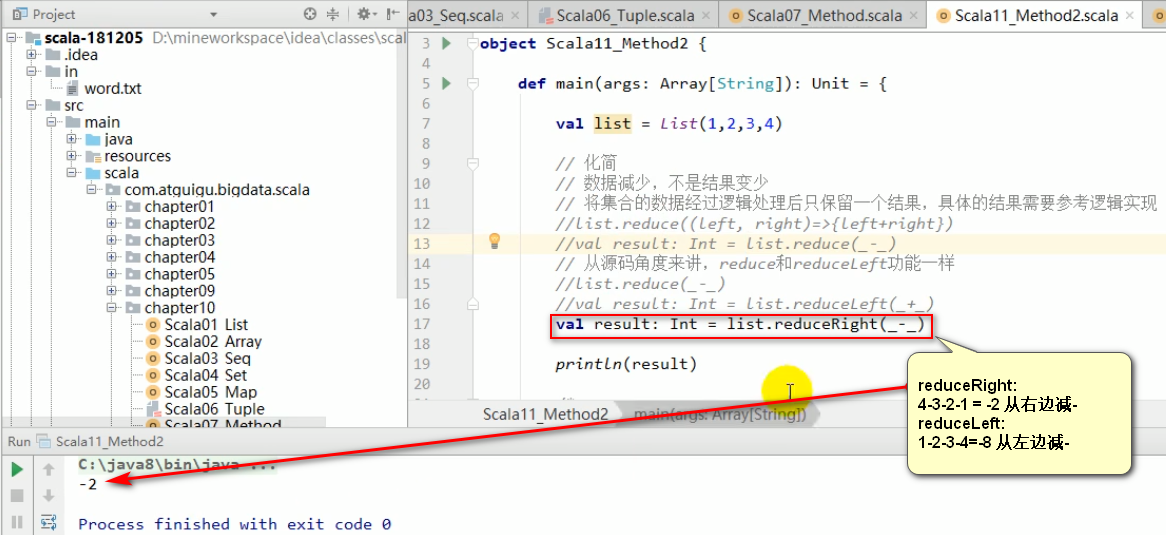Click line number 18 in the gutter

(420, 344)
